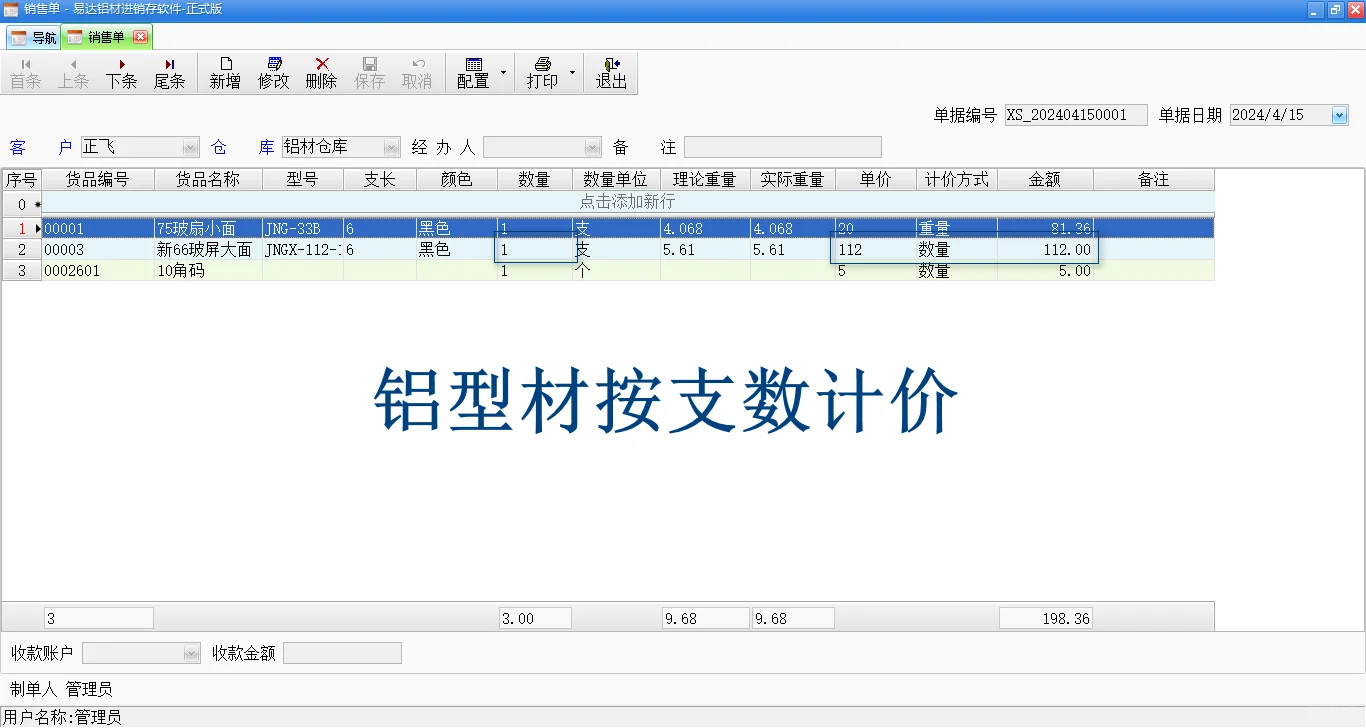Image resolution: width=1366 pixels, height=728 pixels.
Task: Close the 销售单 tab via its red X
Action: point(141,36)
